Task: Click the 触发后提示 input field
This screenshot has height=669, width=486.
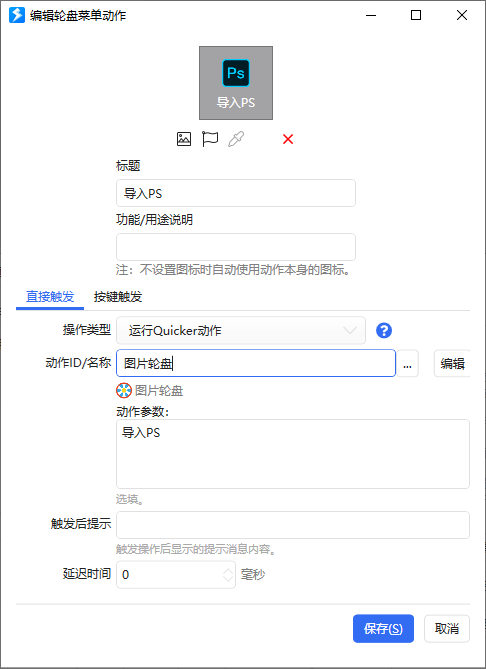Action: click(x=293, y=525)
